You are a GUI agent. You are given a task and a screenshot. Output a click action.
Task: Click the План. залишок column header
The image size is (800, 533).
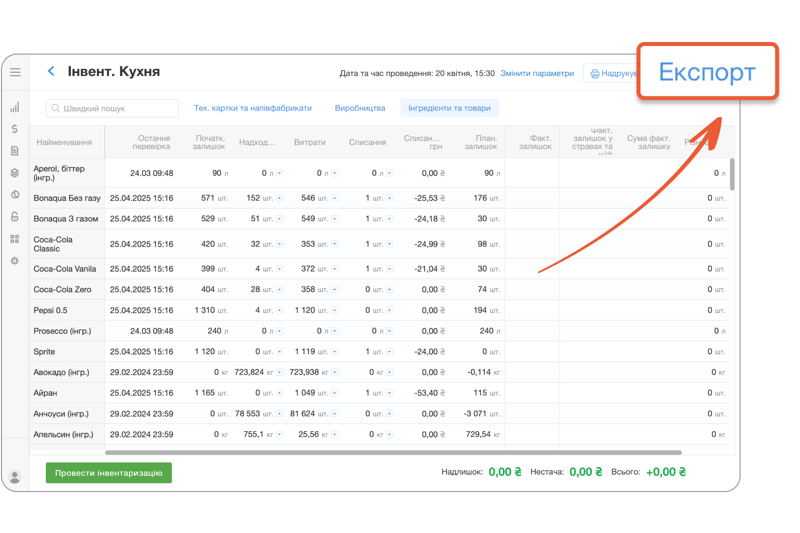tap(481, 142)
